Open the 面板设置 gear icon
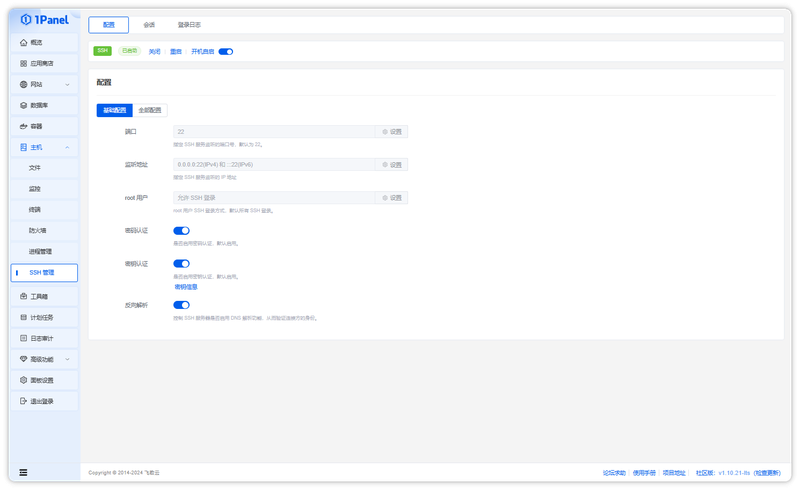Viewport: 800px width, 490px height. [23, 380]
